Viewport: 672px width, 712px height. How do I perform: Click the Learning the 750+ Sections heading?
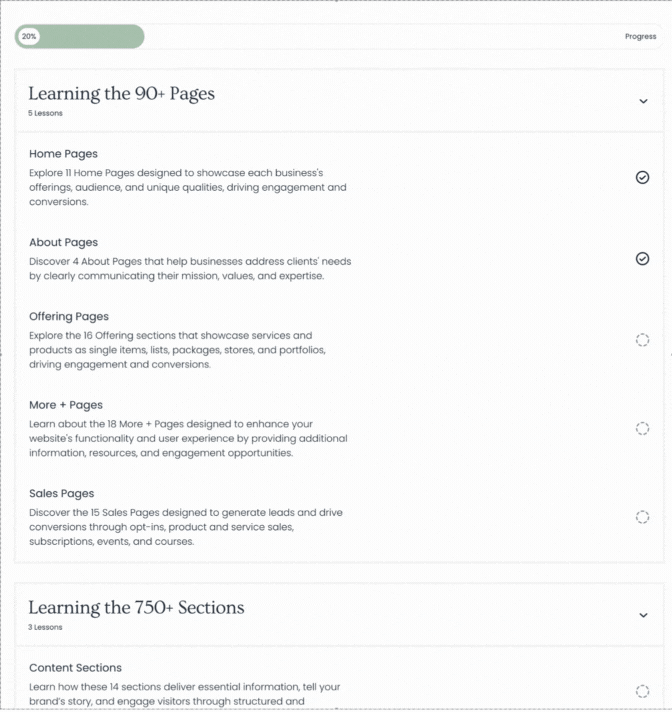pos(136,607)
